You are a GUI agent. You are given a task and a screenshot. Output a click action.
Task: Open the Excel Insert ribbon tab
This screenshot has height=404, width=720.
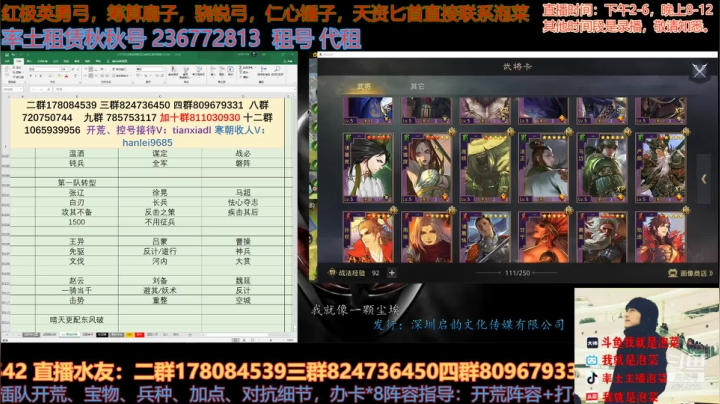coord(29,61)
